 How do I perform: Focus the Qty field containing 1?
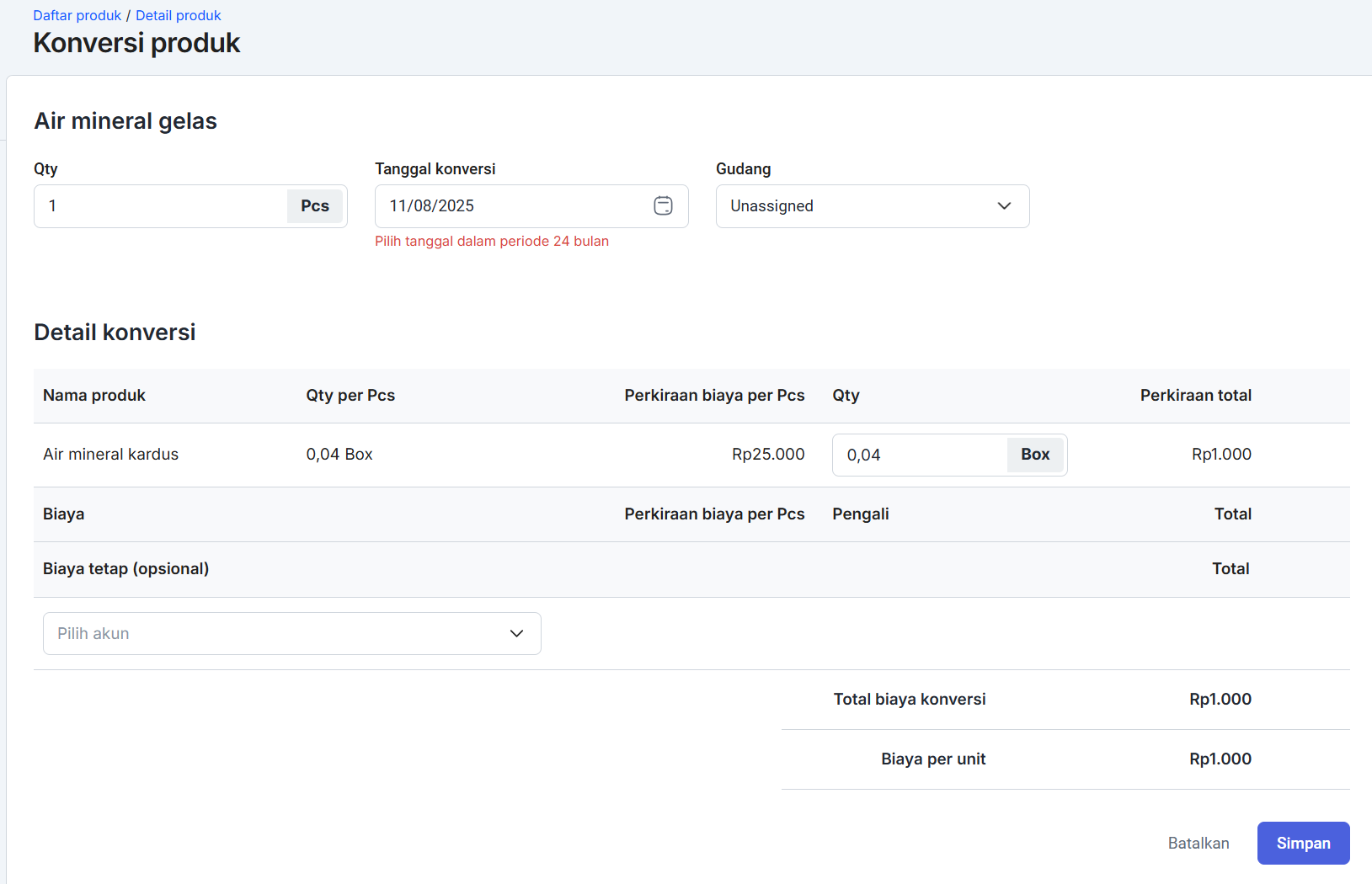(x=160, y=206)
